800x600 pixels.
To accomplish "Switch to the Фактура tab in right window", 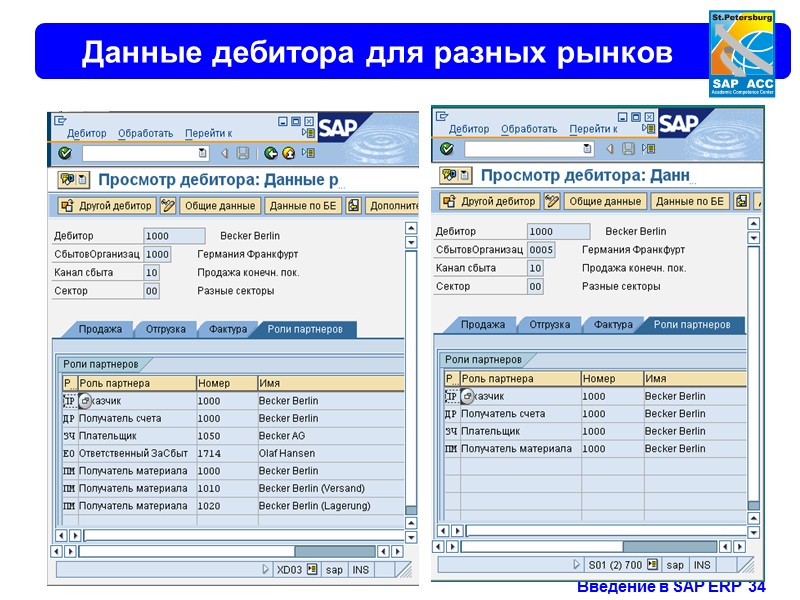I will (x=613, y=324).
